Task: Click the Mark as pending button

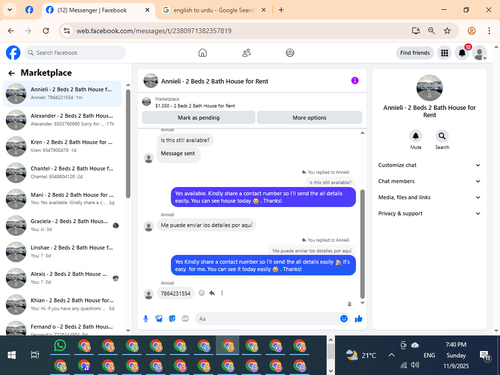Action: click(x=199, y=118)
